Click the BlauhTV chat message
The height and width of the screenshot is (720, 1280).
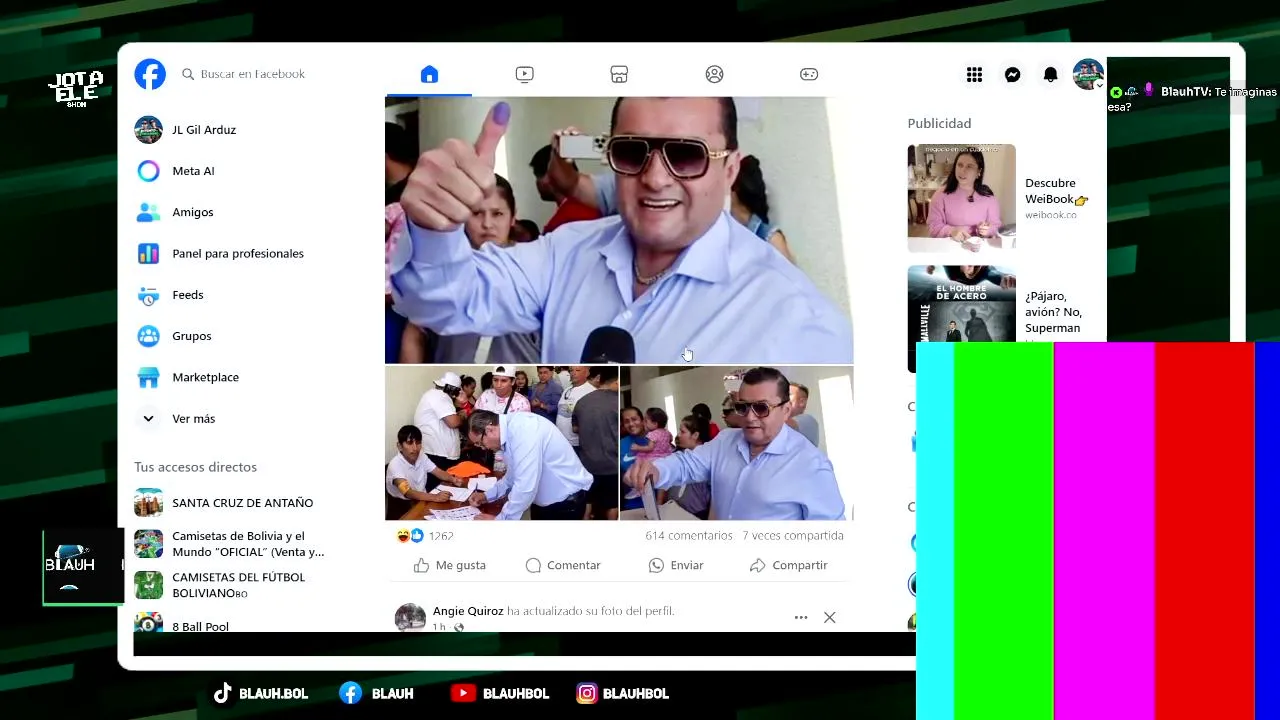1192,98
